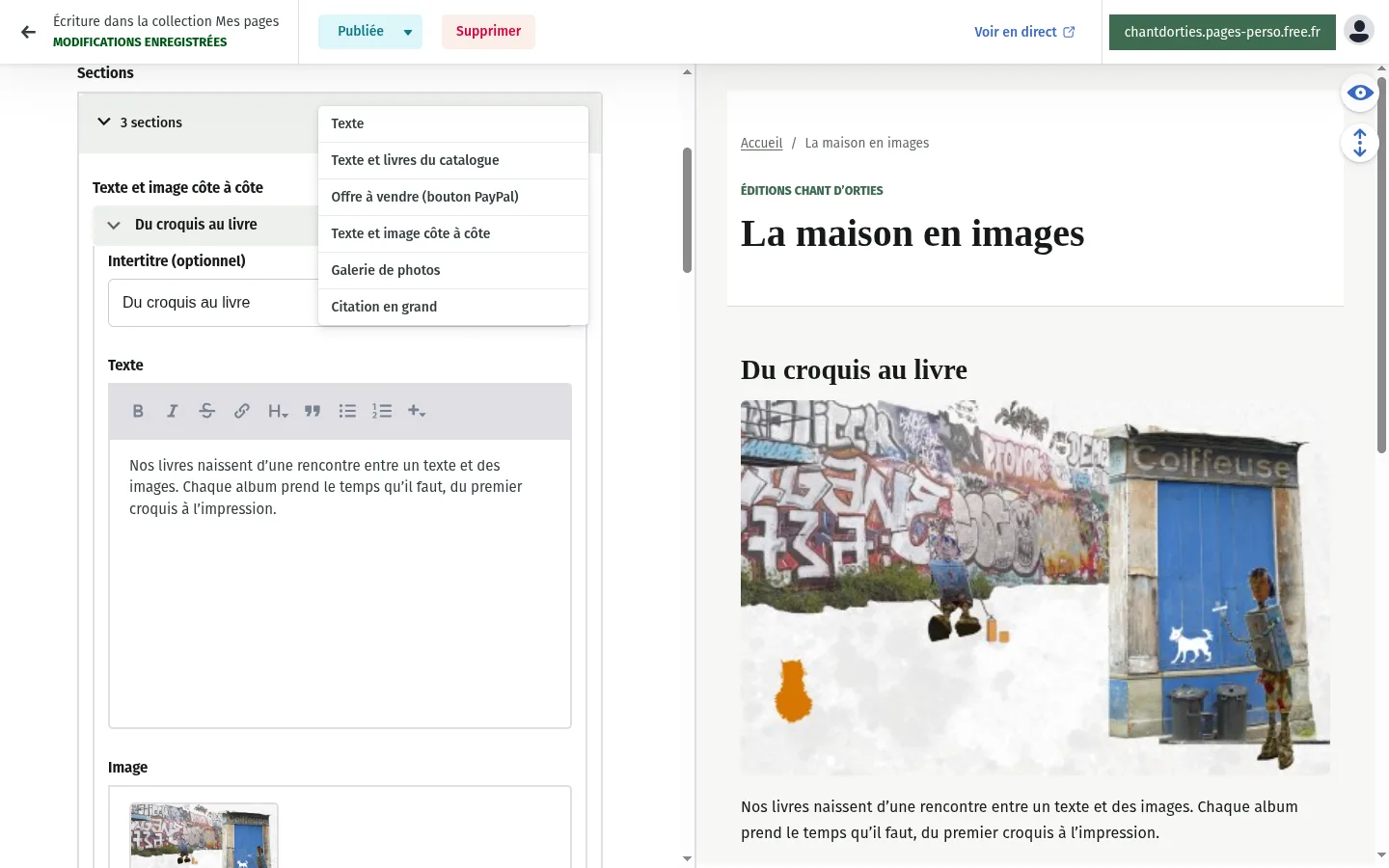Collapse the 3 sections list
Image resolution: width=1389 pixels, height=868 pixels.
tap(104, 122)
